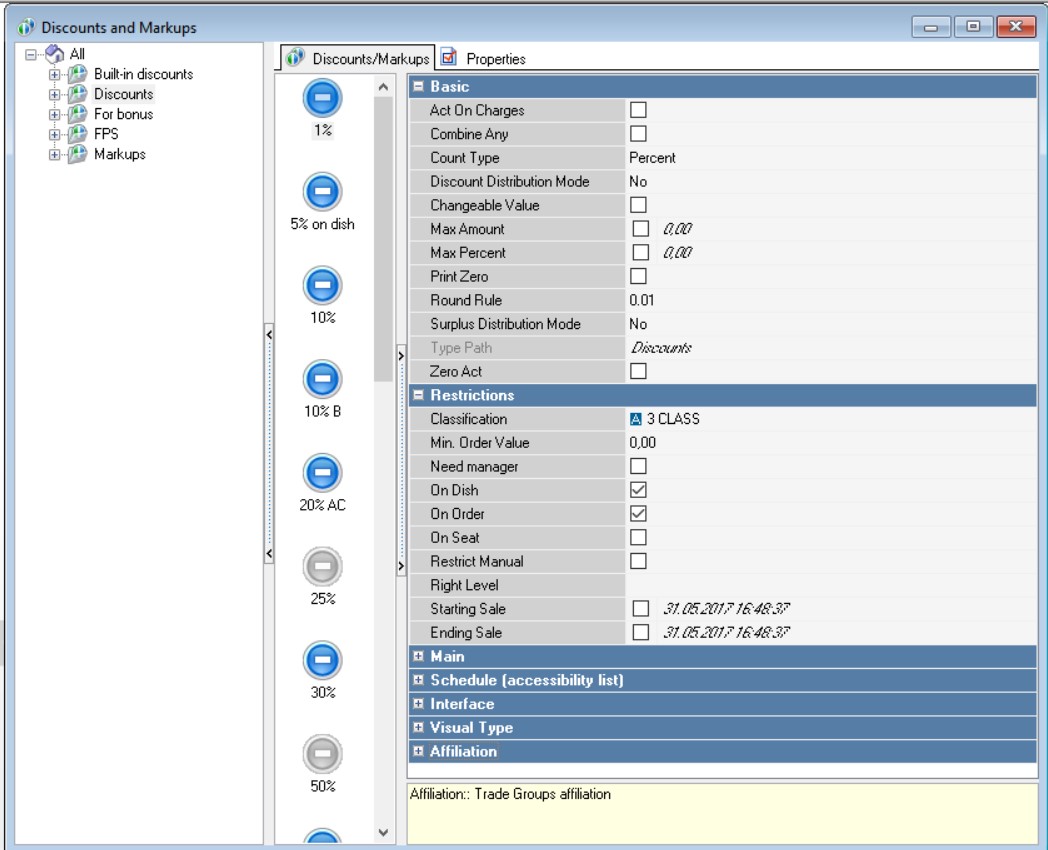Select the For bonus tree item
This screenshot has height=850, width=1048.
pos(122,114)
